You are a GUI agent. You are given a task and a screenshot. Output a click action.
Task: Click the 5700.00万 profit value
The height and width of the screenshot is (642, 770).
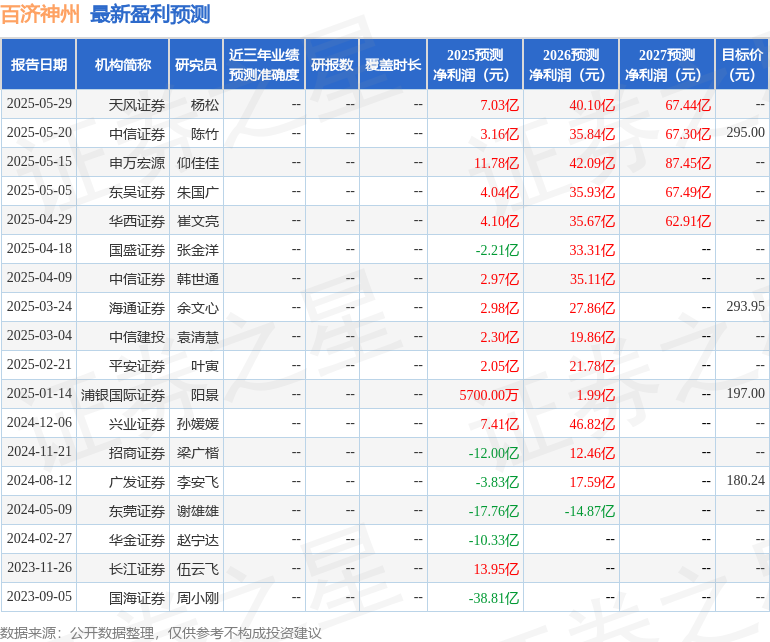coord(489,394)
